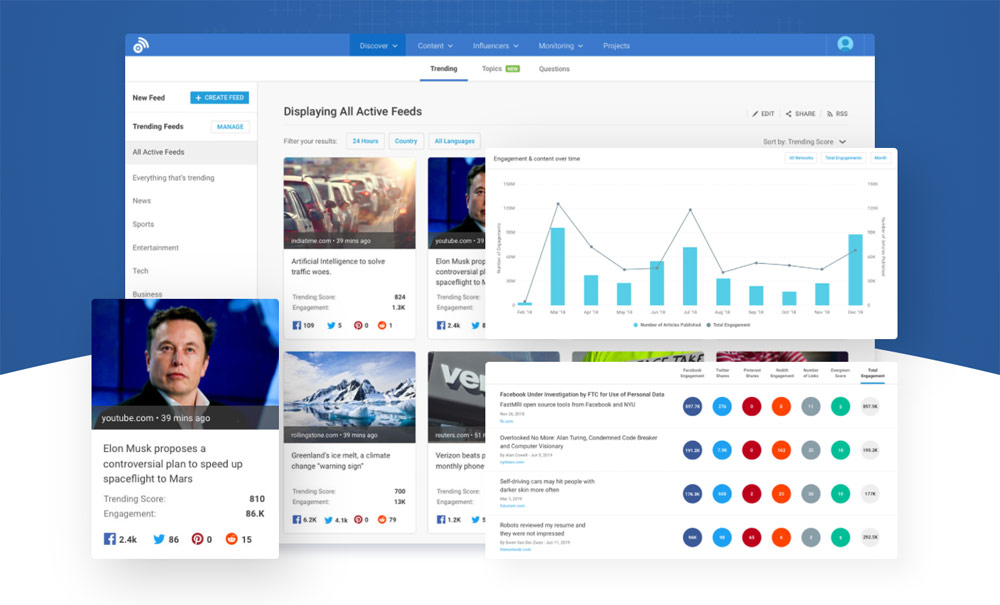The height and width of the screenshot is (605, 1000).
Task: Open 'Facebook Under Investigation by FTC' article
Action: [582, 395]
